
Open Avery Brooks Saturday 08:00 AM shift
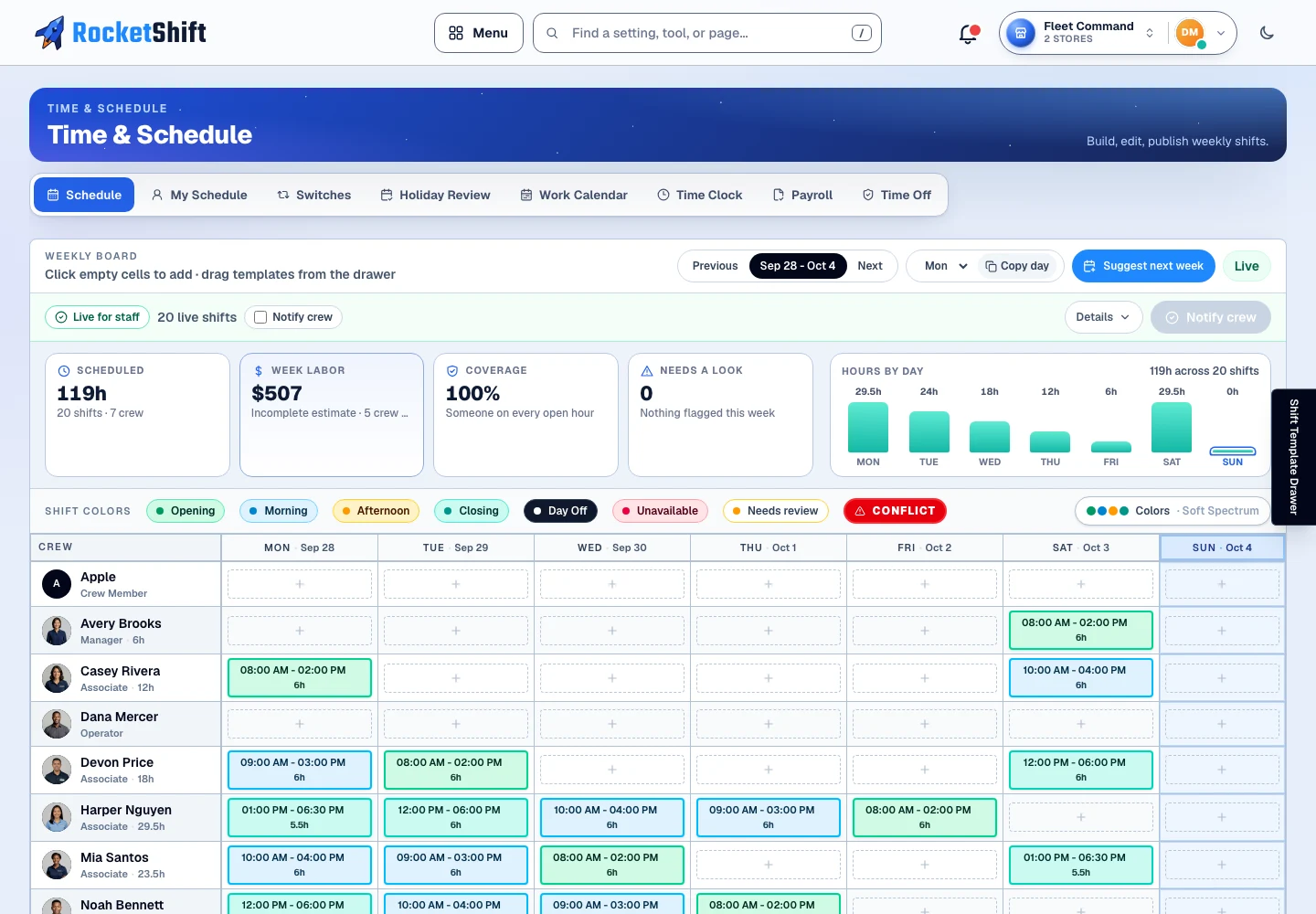(x=1081, y=630)
